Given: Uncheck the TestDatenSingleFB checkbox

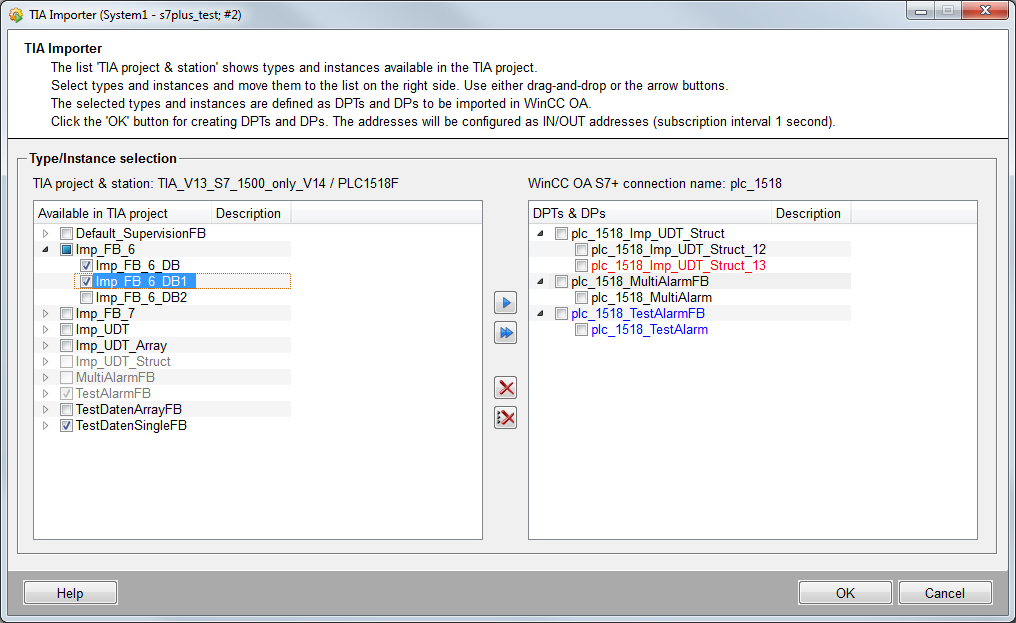Looking at the screenshot, I should click(x=67, y=426).
